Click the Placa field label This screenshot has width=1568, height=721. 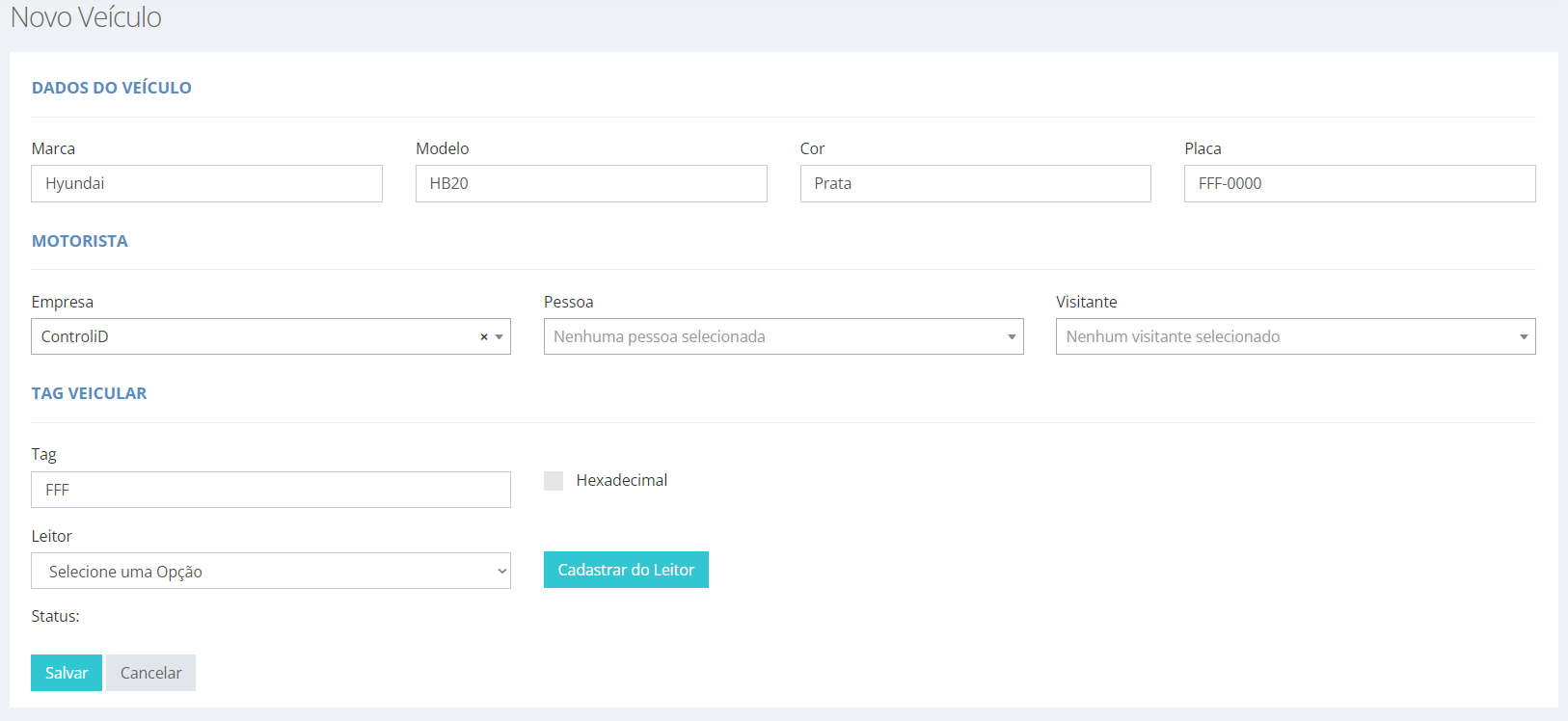tap(1203, 148)
